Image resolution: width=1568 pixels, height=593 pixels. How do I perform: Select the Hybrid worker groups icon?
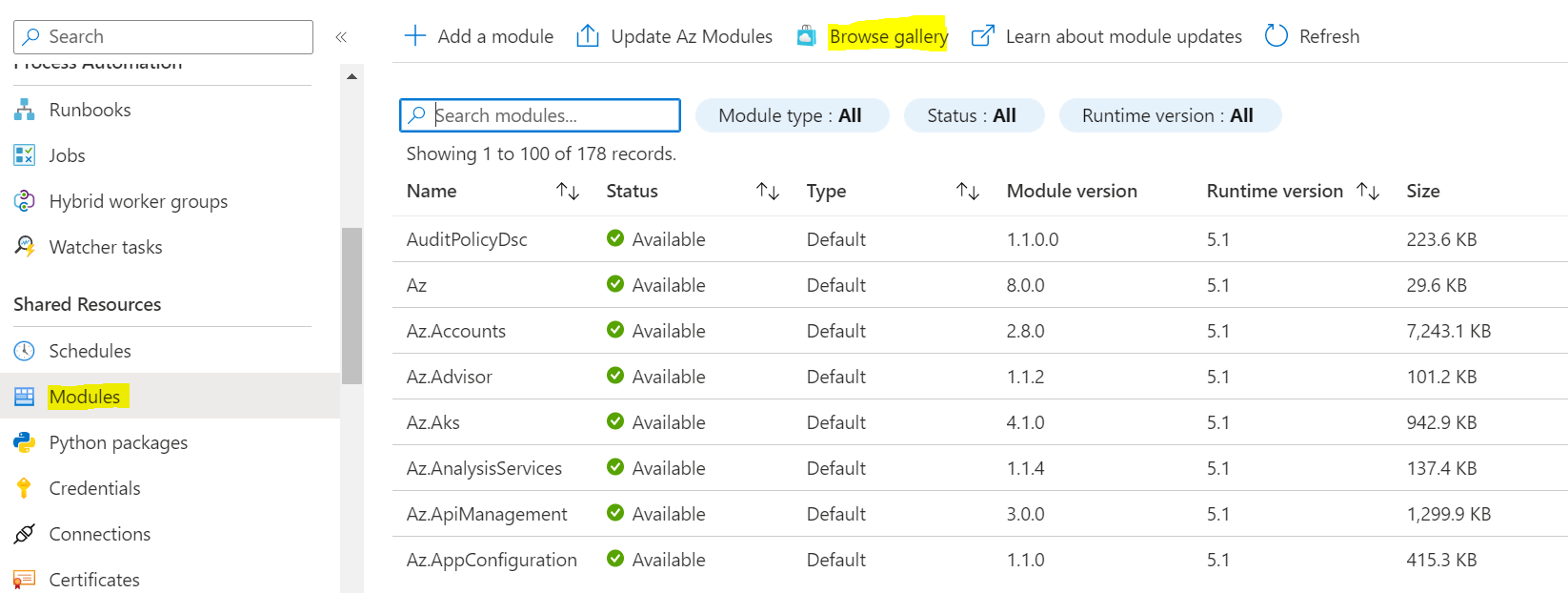coord(25,201)
